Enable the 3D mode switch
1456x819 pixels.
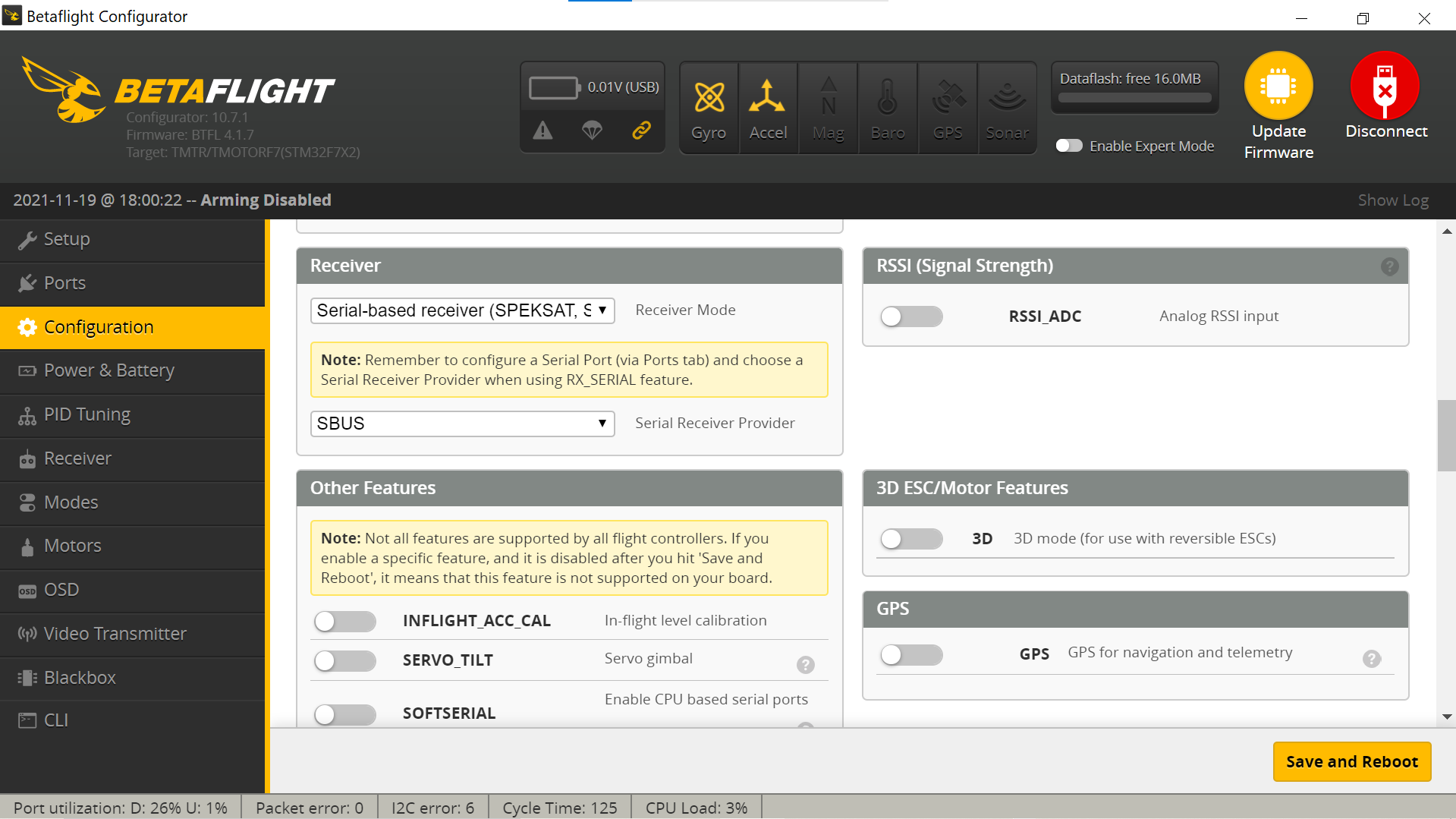pos(911,539)
